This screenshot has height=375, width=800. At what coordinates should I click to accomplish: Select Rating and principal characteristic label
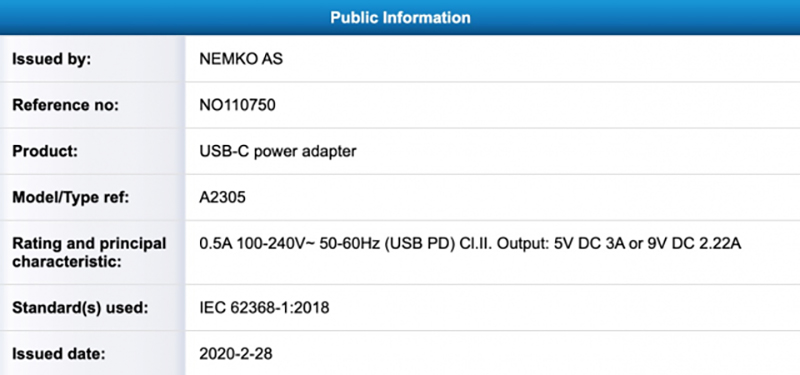(x=89, y=253)
